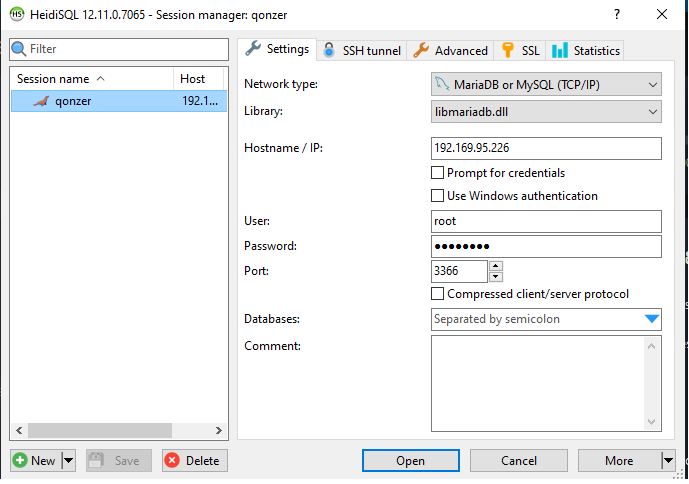
Task: Click the key icon on SSL tab
Action: tap(509, 50)
